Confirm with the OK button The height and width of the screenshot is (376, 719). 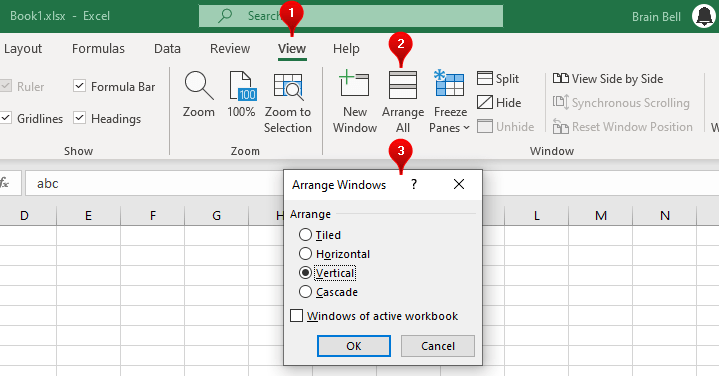tap(354, 346)
